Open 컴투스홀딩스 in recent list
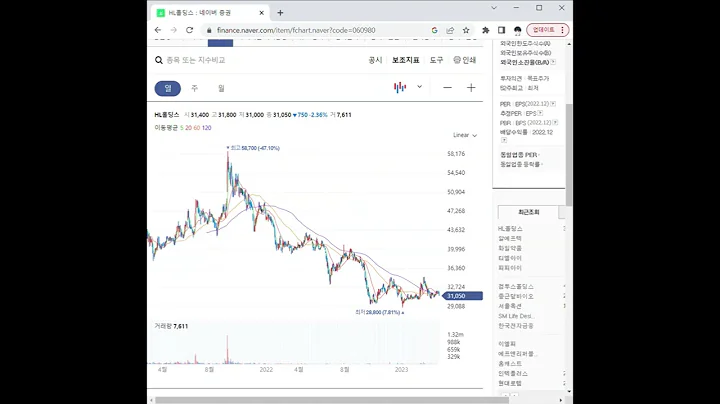The image size is (720, 404). (x=516, y=286)
